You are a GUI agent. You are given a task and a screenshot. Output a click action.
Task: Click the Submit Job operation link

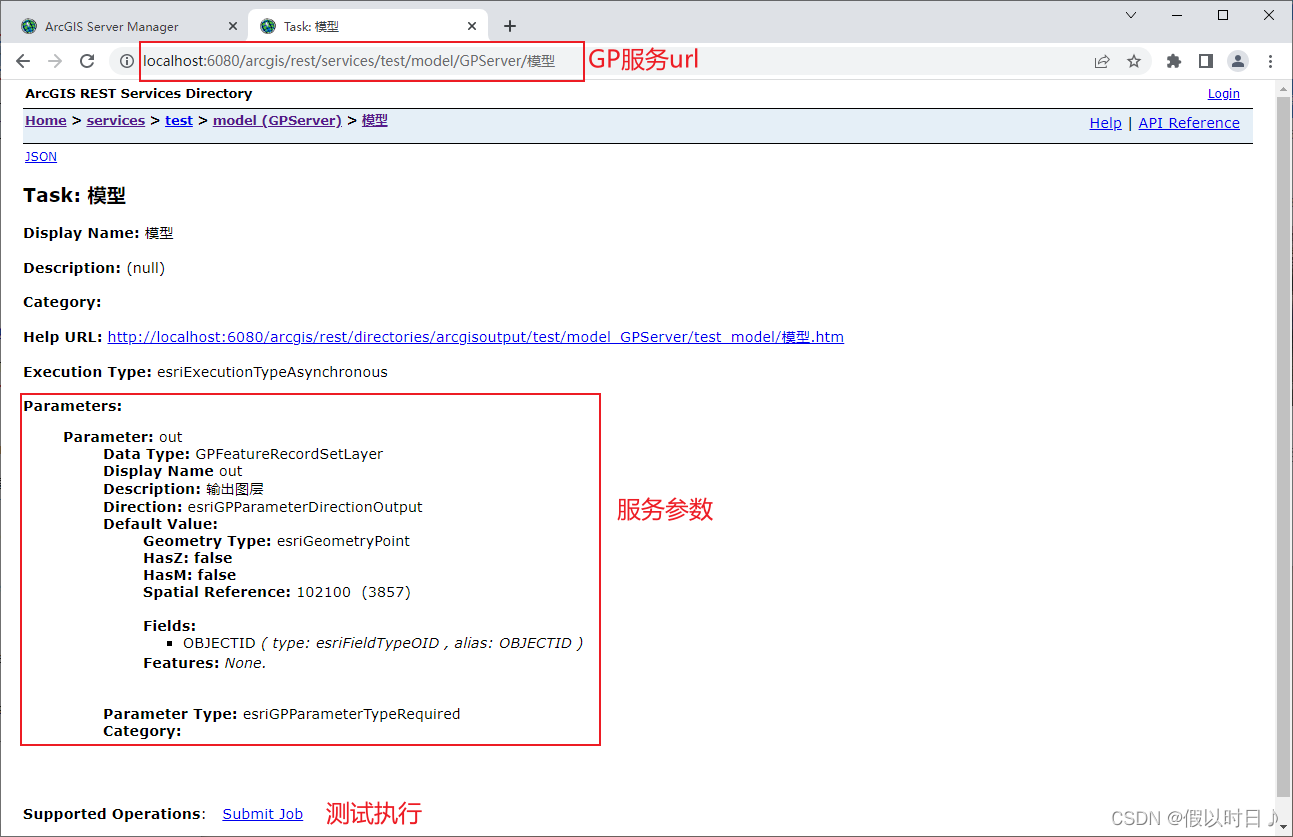pos(263,814)
